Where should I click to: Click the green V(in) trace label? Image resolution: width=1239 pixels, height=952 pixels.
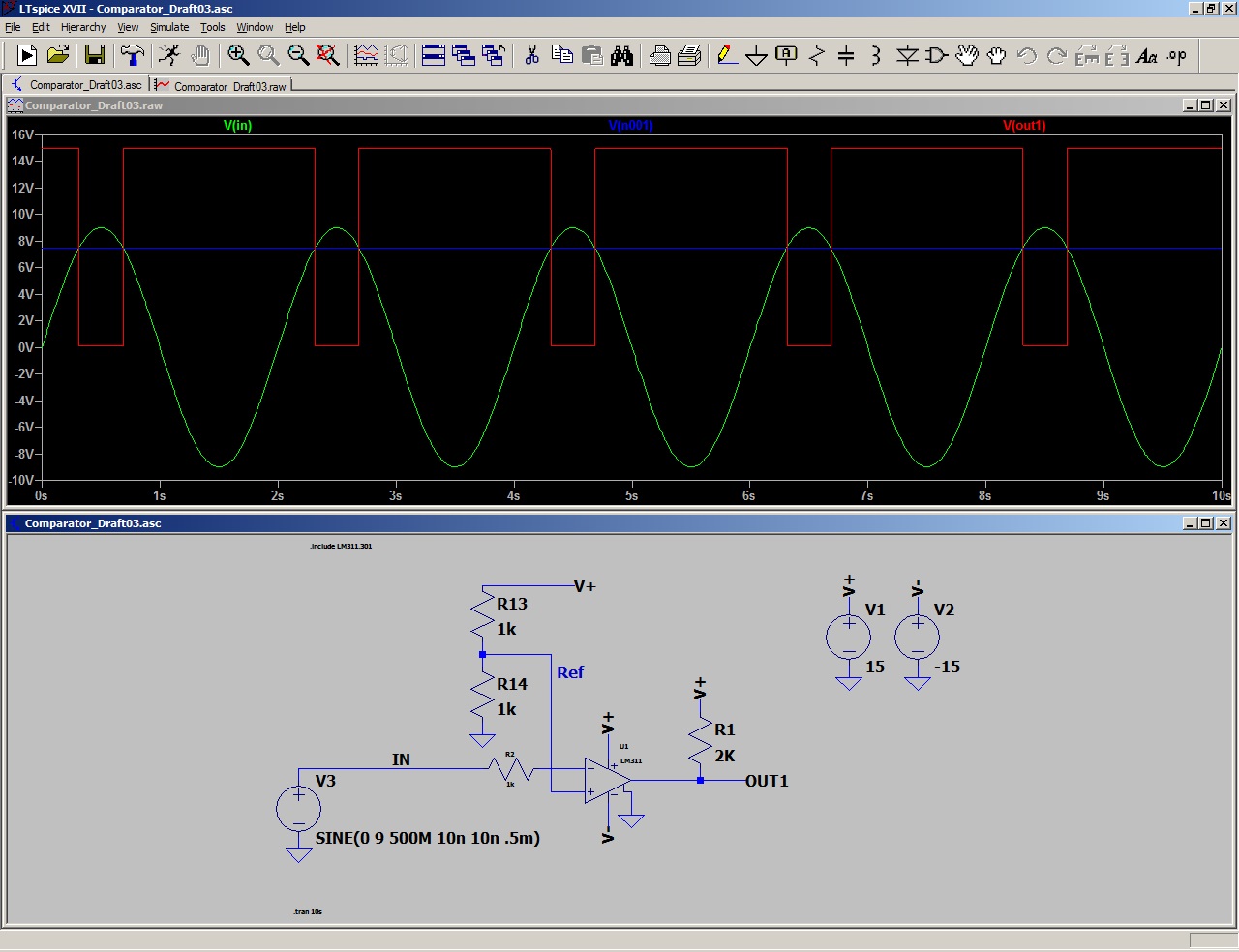pyautogui.click(x=237, y=125)
